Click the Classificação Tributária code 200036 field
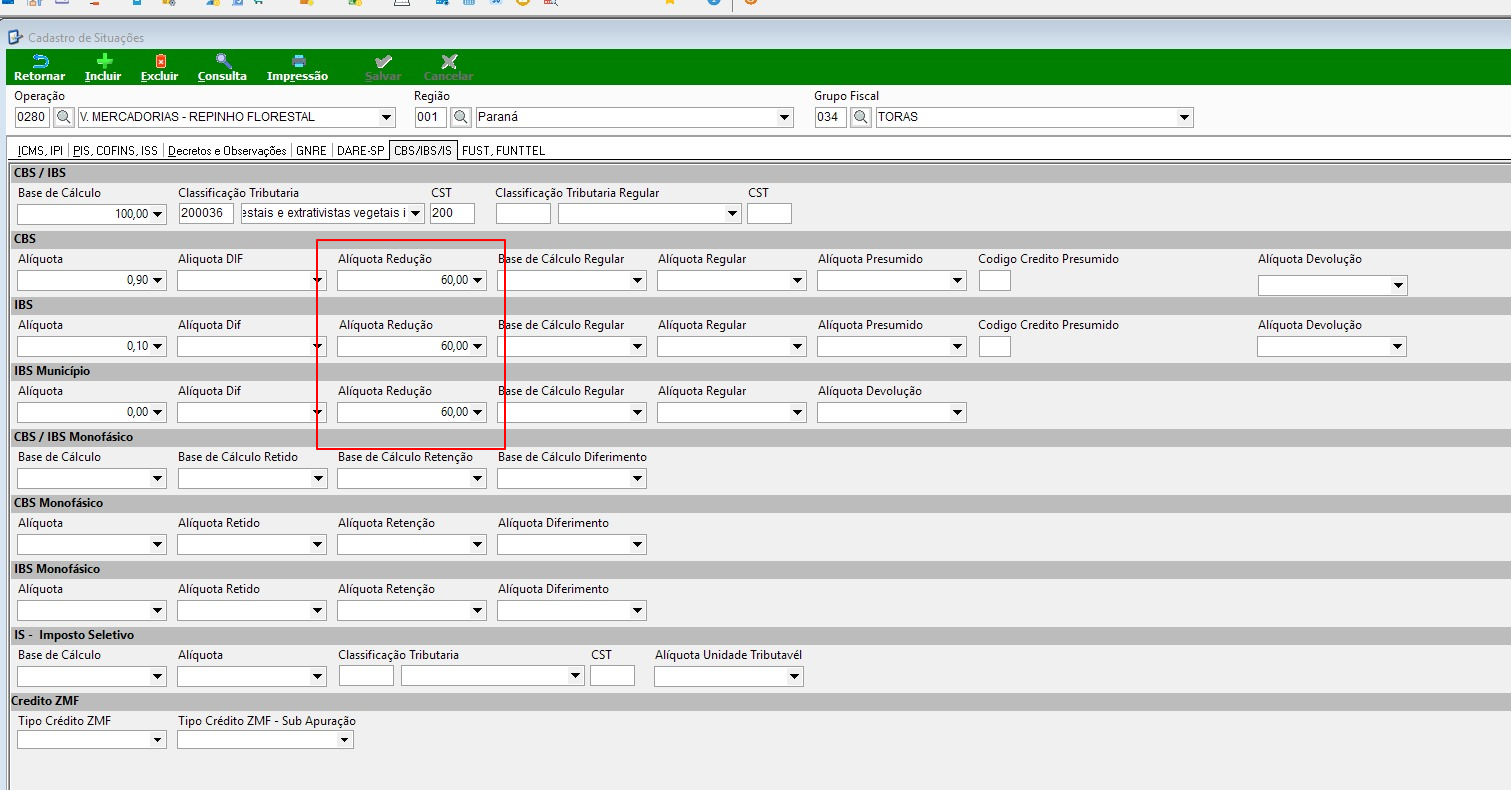Image resolution: width=1511 pixels, height=790 pixels. point(206,214)
